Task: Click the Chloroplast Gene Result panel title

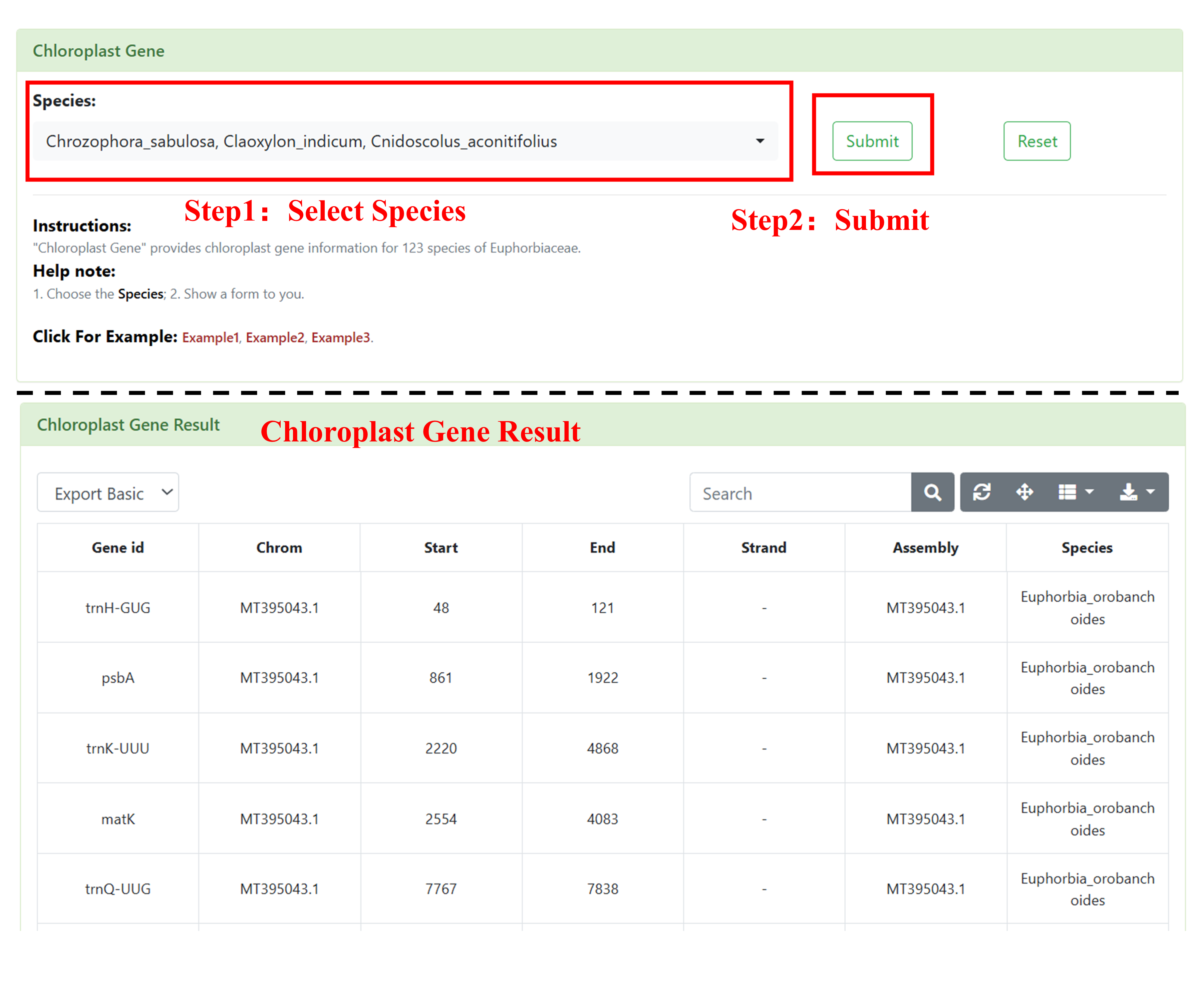Action: tap(128, 425)
